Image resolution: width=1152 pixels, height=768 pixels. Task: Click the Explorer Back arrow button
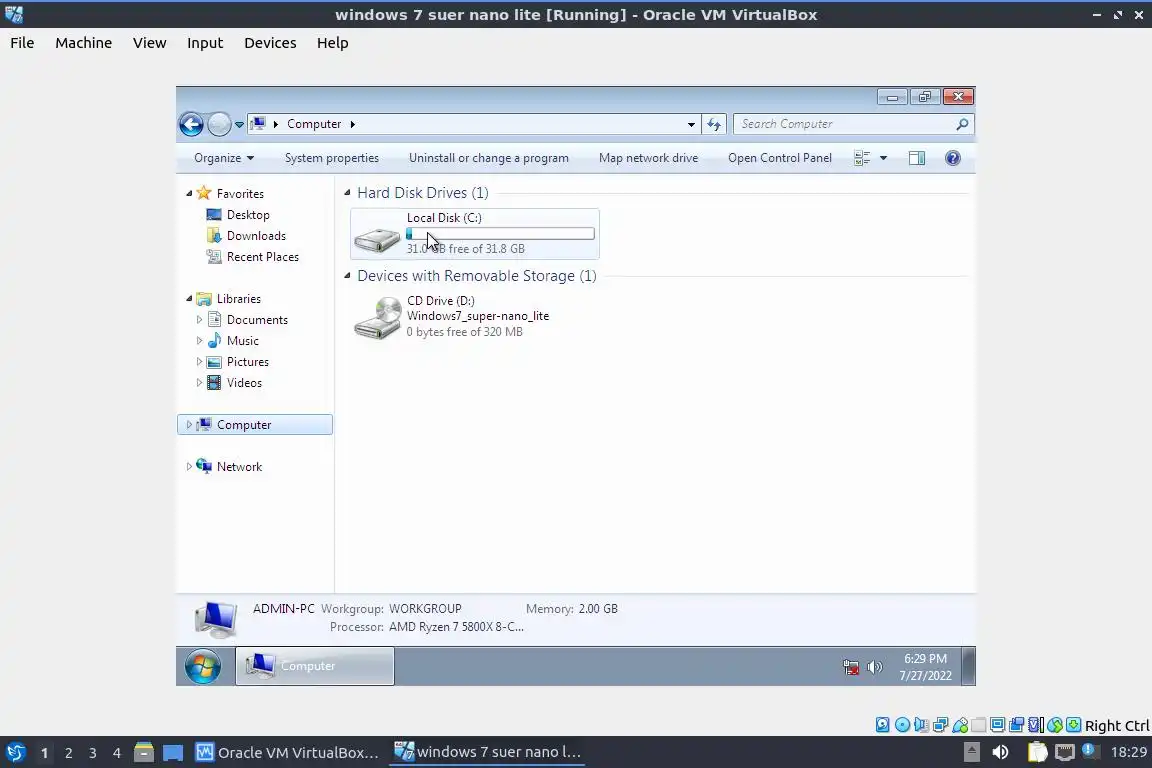192,124
